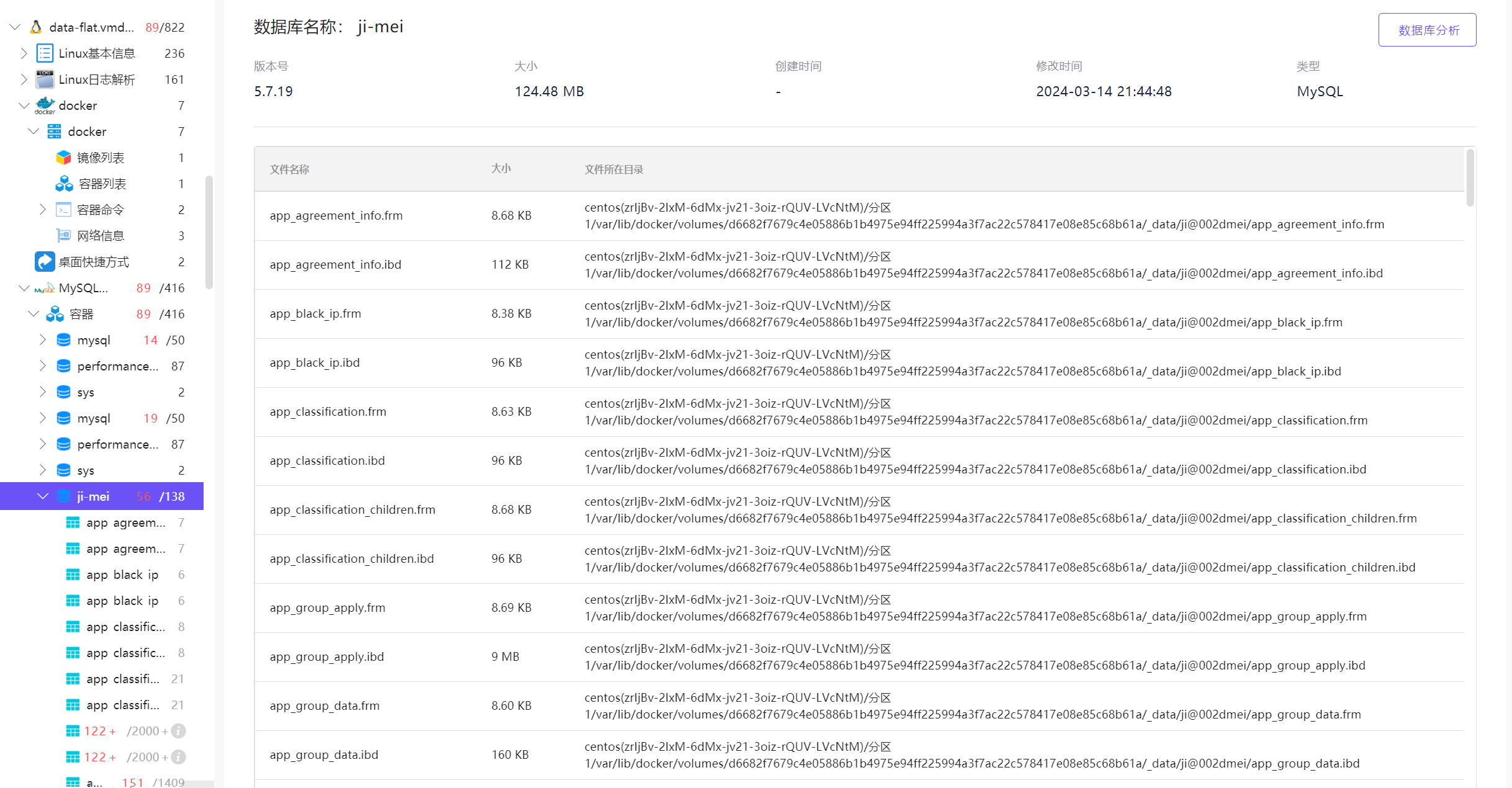Click the 文件名称 column header
This screenshot has width=1512, height=788.
pyautogui.click(x=289, y=169)
